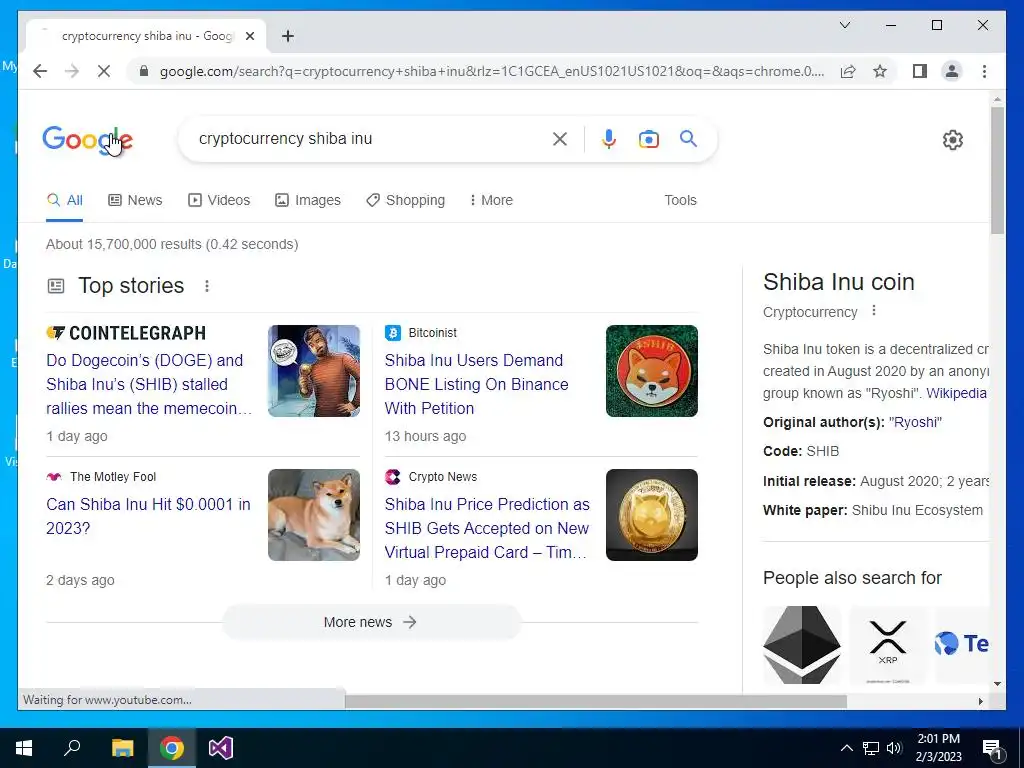Open Windows taskbar search
Screen dimensions: 1024x768
[x=72, y=748]
